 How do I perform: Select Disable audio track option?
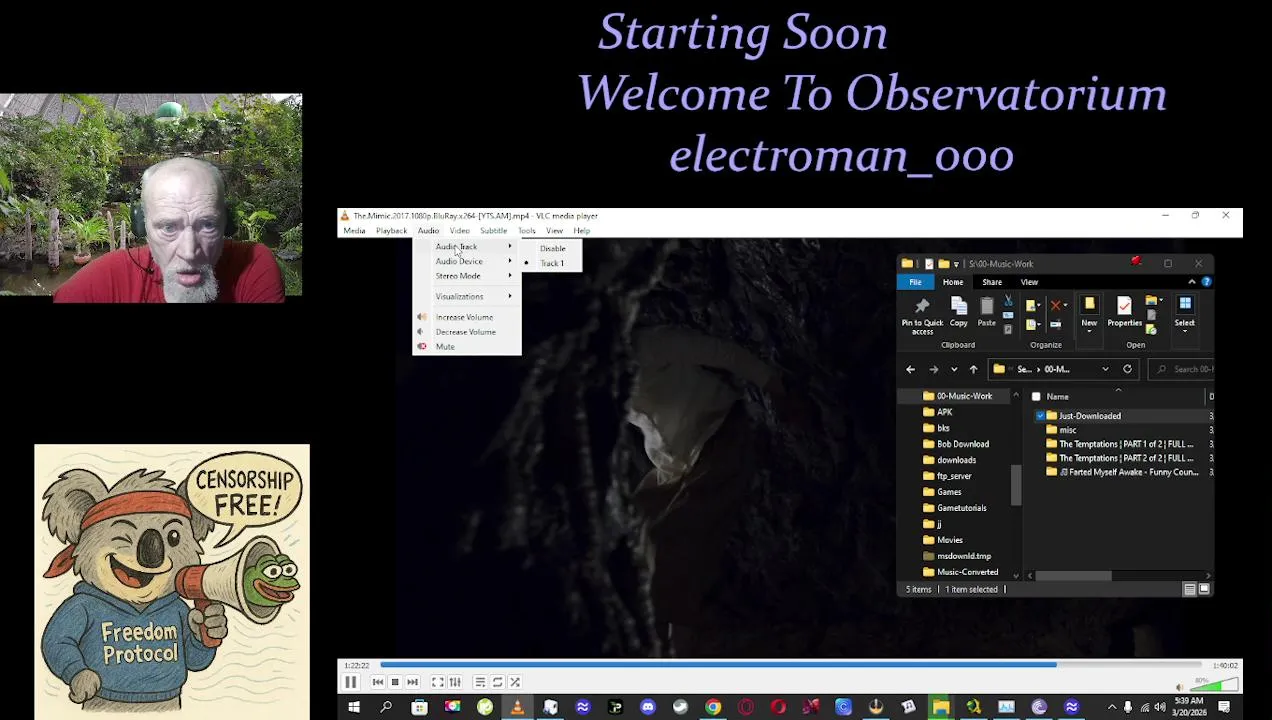pos(552,249)
